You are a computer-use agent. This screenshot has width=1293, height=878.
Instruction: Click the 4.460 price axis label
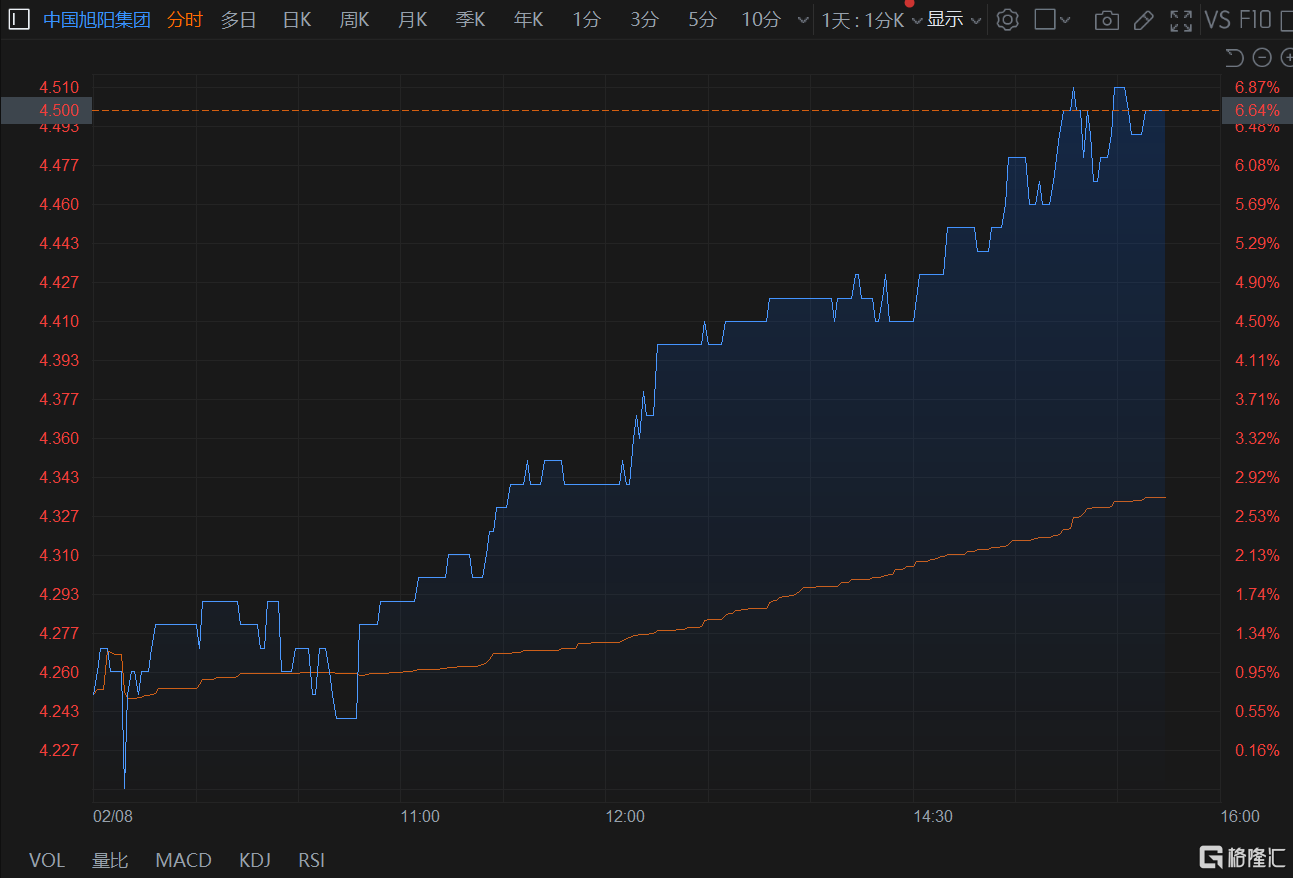point(59,204)
